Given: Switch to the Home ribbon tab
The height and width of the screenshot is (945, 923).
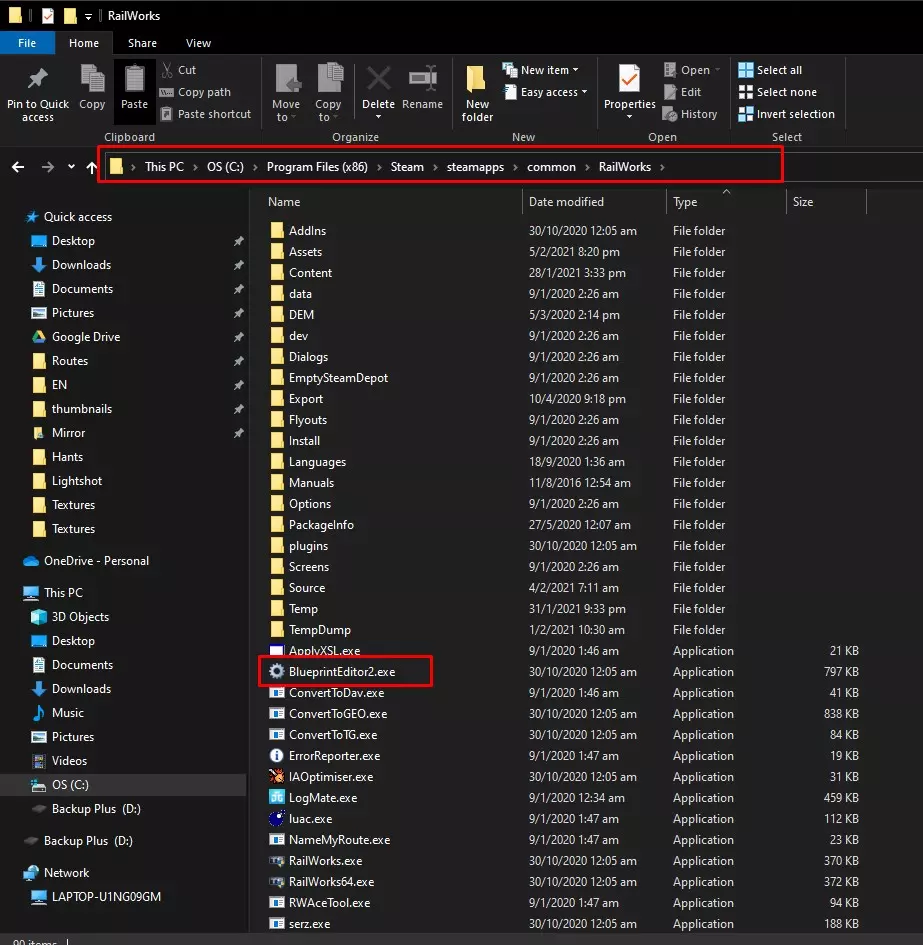Looking at the screenshot, I should coord(84,43).
